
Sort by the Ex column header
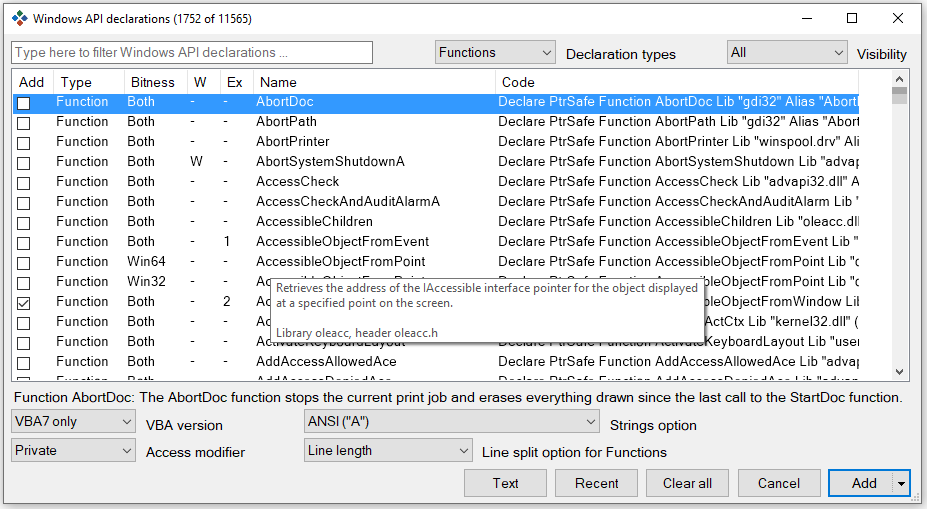236,82
